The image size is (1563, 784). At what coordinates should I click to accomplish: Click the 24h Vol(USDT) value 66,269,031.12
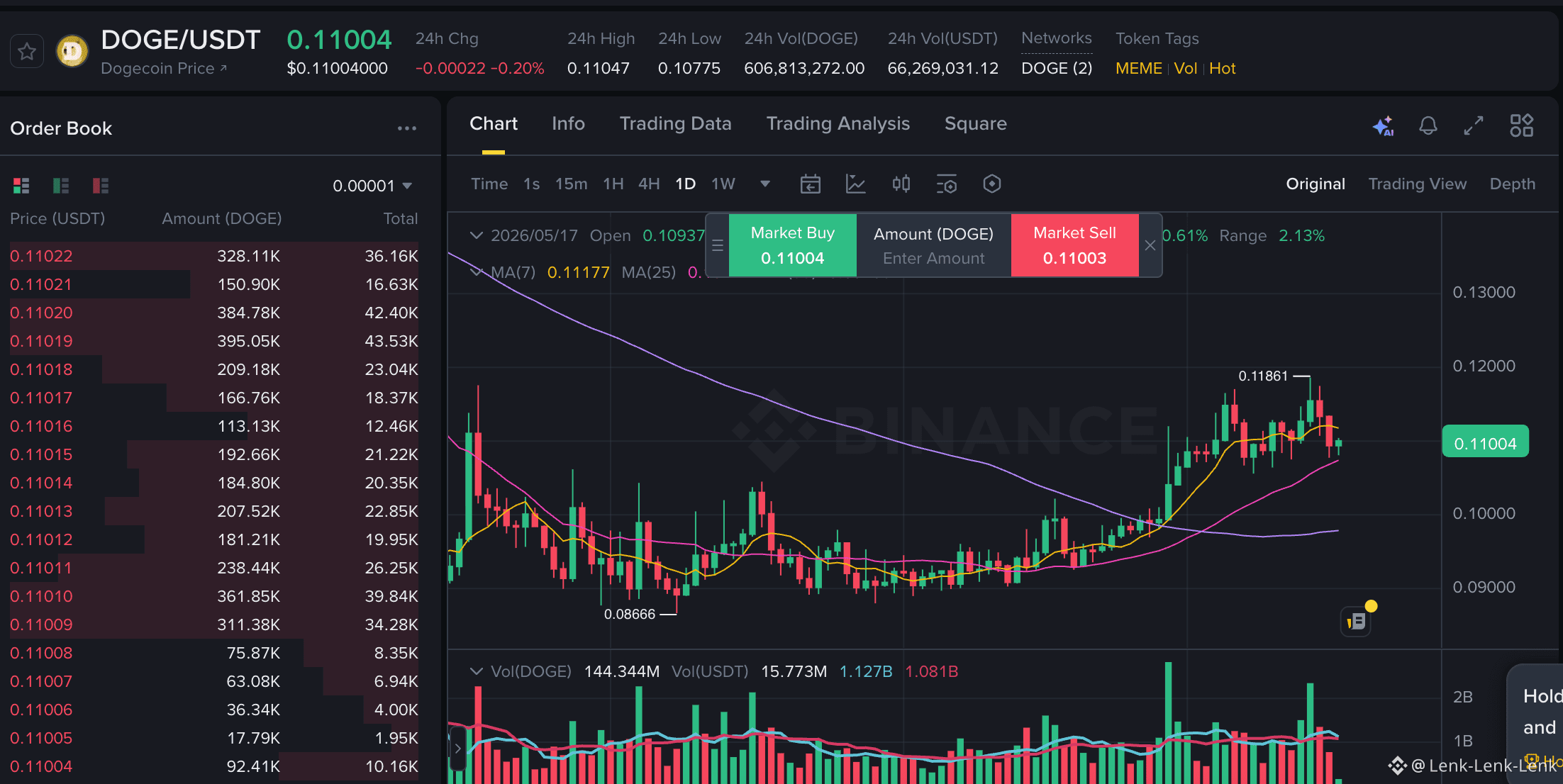coord(943,69)
